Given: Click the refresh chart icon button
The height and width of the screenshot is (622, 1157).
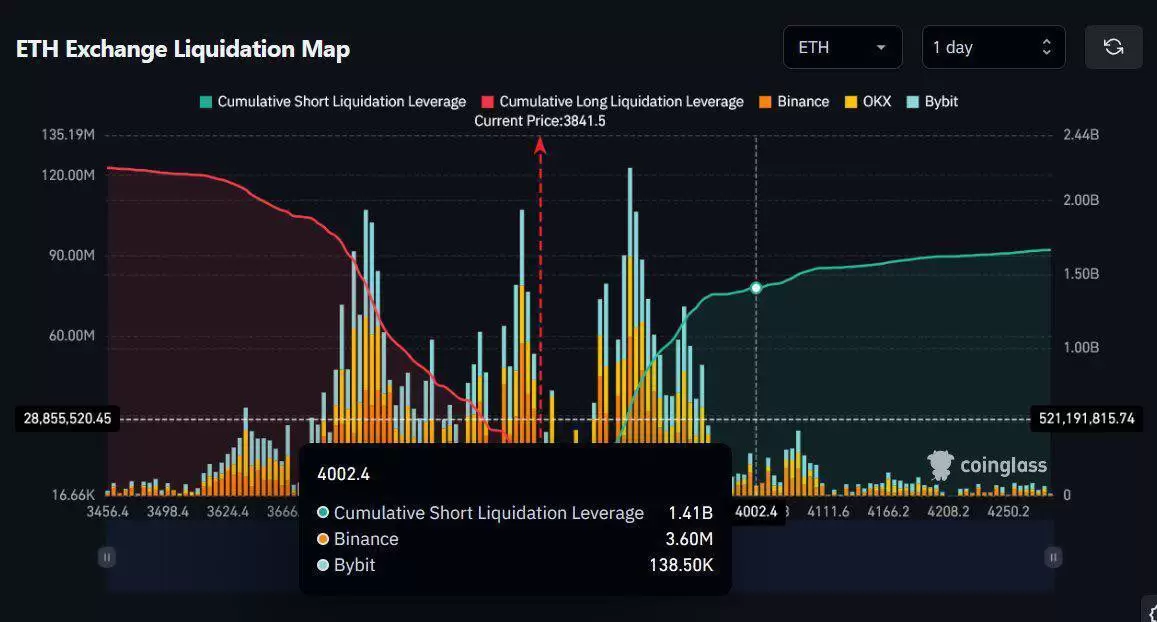Looking at the screenshot, I should 1113,47.
